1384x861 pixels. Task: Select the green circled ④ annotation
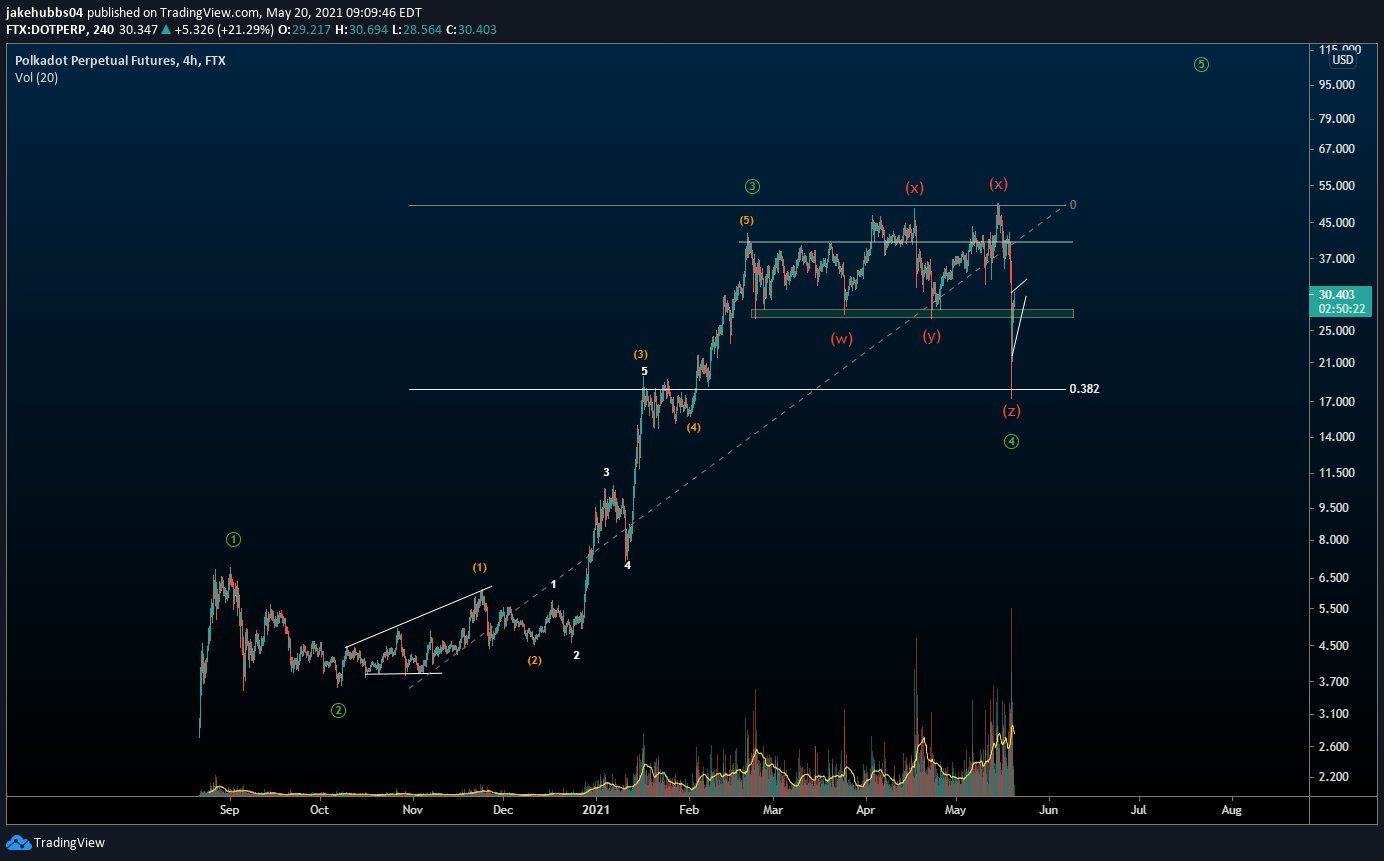[1011, 440]
